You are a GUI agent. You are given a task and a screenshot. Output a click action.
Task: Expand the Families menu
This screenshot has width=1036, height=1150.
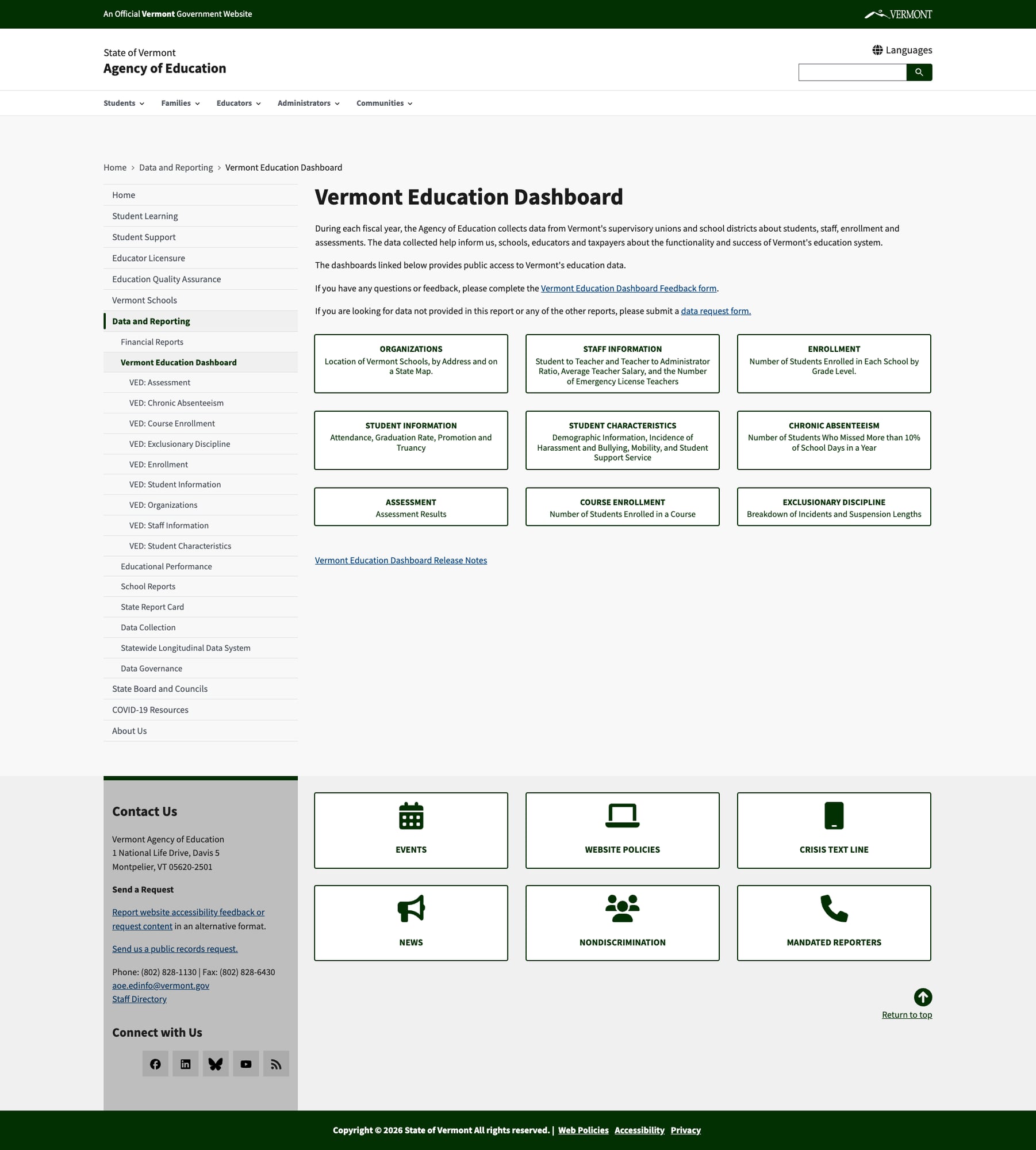pos(181,103)
